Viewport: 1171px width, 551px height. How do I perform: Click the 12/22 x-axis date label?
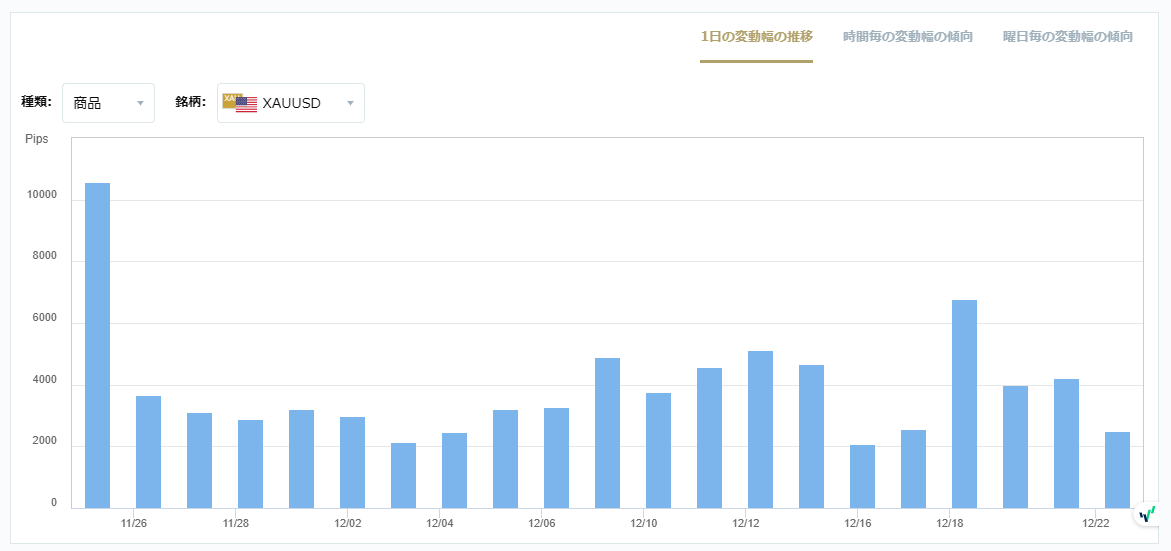click(1096, 523)
